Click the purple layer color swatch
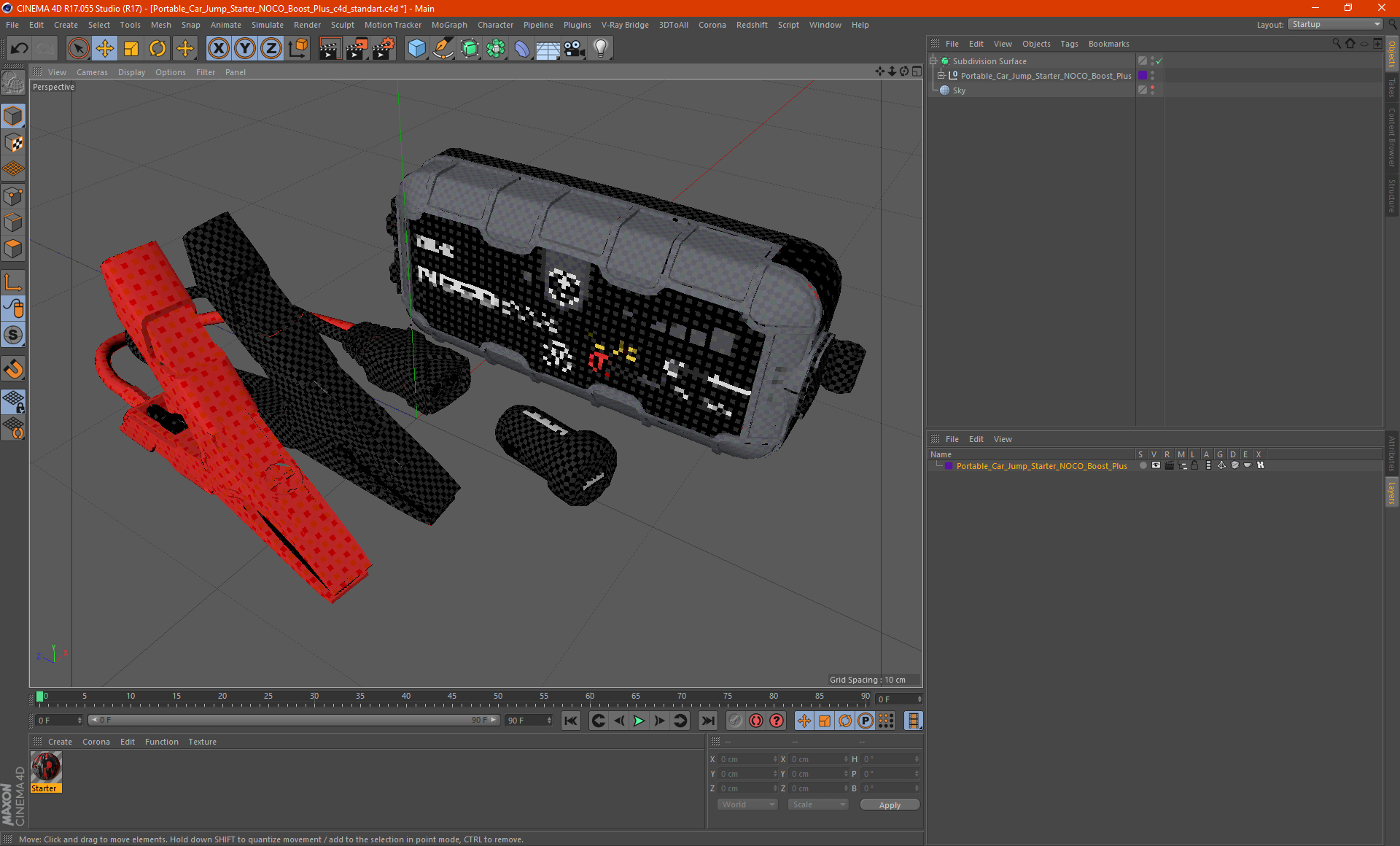 click(949, 466)
